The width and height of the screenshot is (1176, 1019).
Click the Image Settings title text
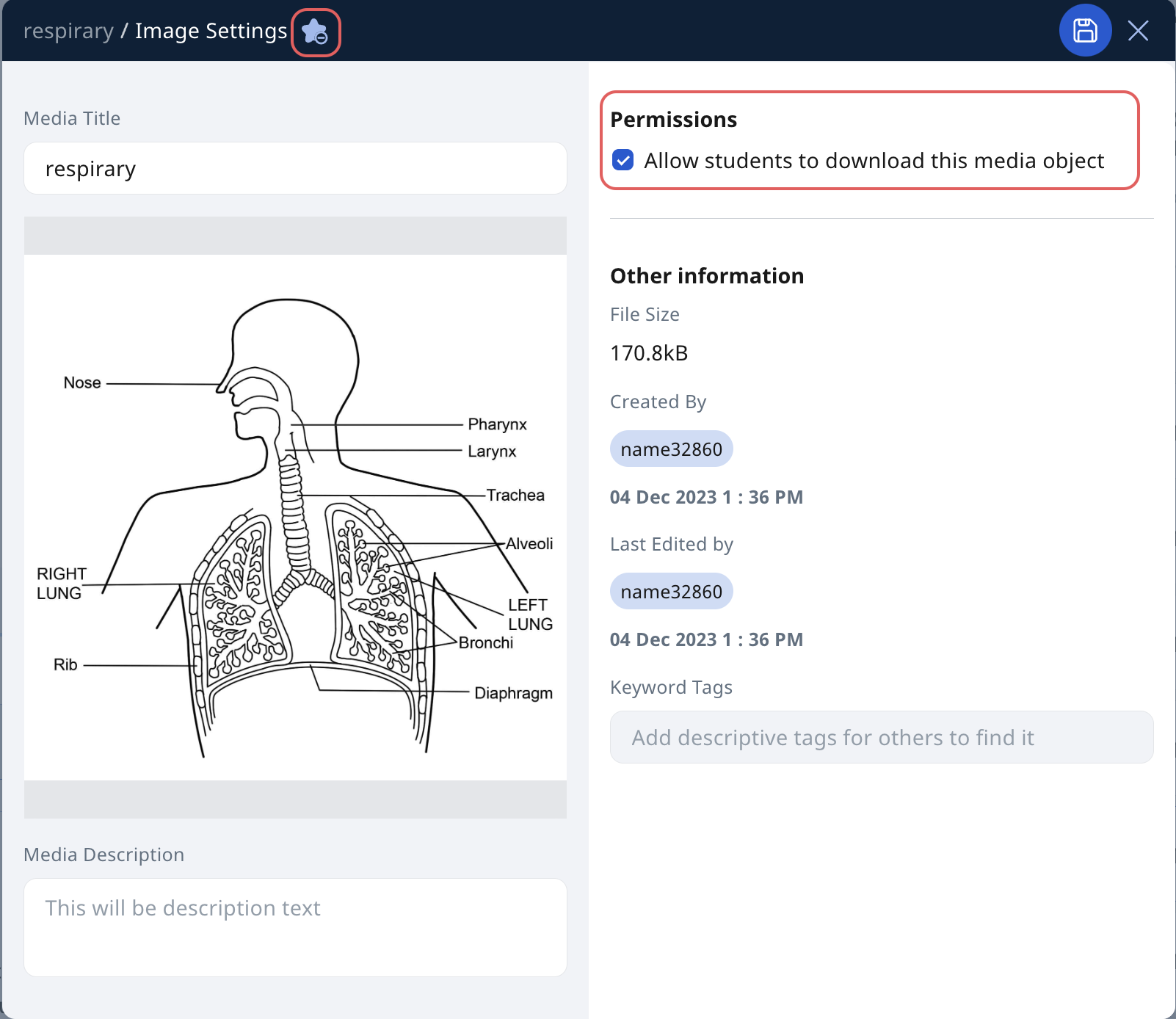click(x=211, y=31)
